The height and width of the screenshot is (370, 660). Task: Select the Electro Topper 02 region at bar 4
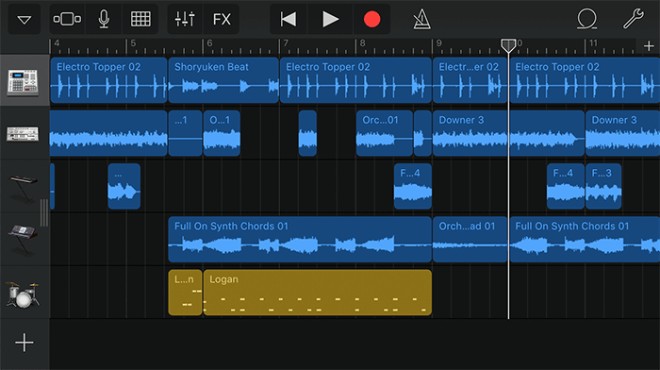tap(109, 80)
